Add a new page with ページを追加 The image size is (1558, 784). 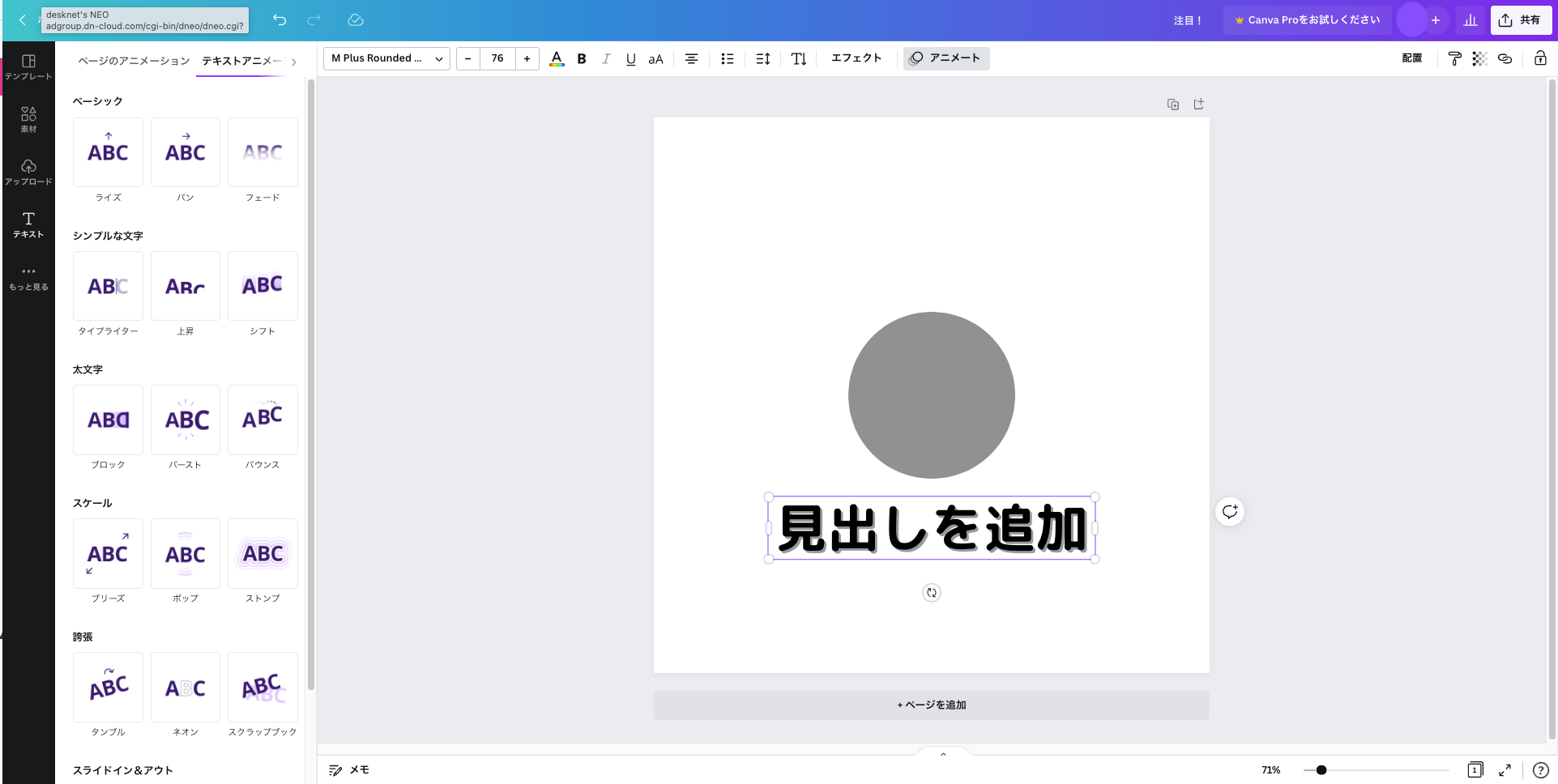click(x=930, y=705)
